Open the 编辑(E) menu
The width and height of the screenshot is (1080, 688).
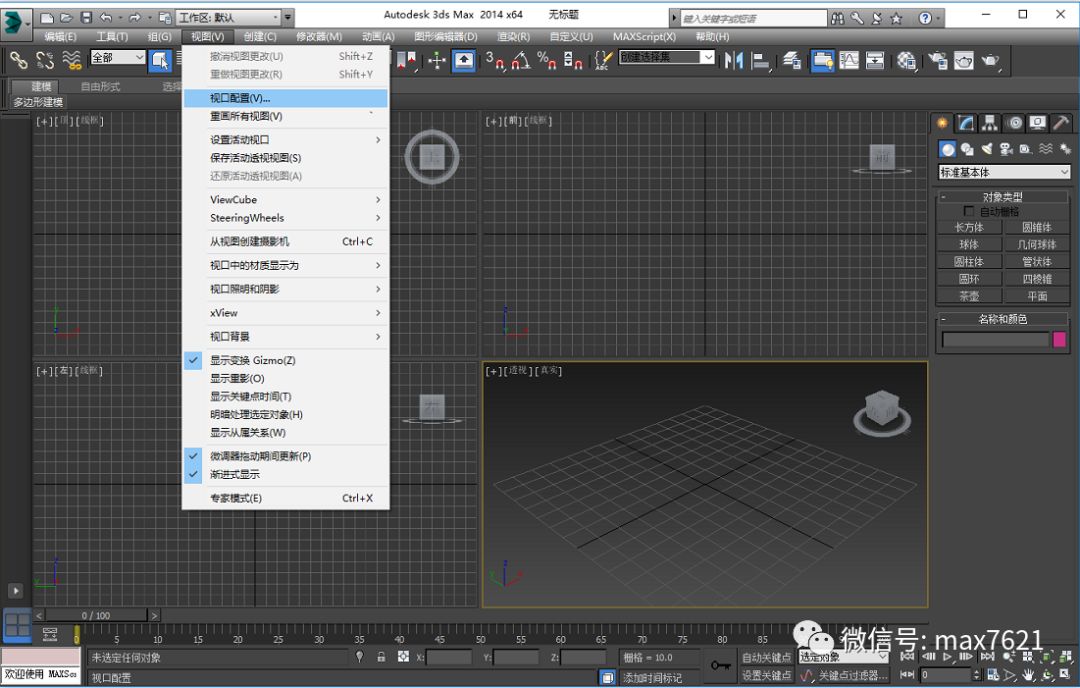60,37
